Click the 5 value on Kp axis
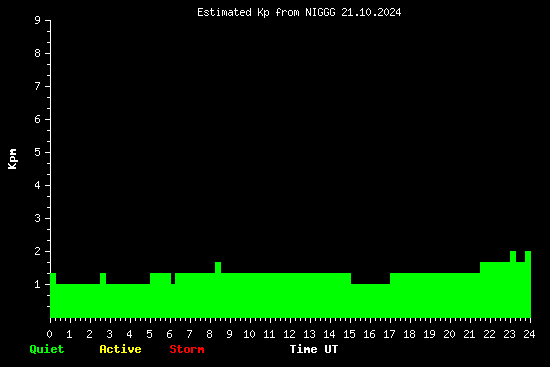Viewport: 550px width, 367px height. click(x=38, y=152)
